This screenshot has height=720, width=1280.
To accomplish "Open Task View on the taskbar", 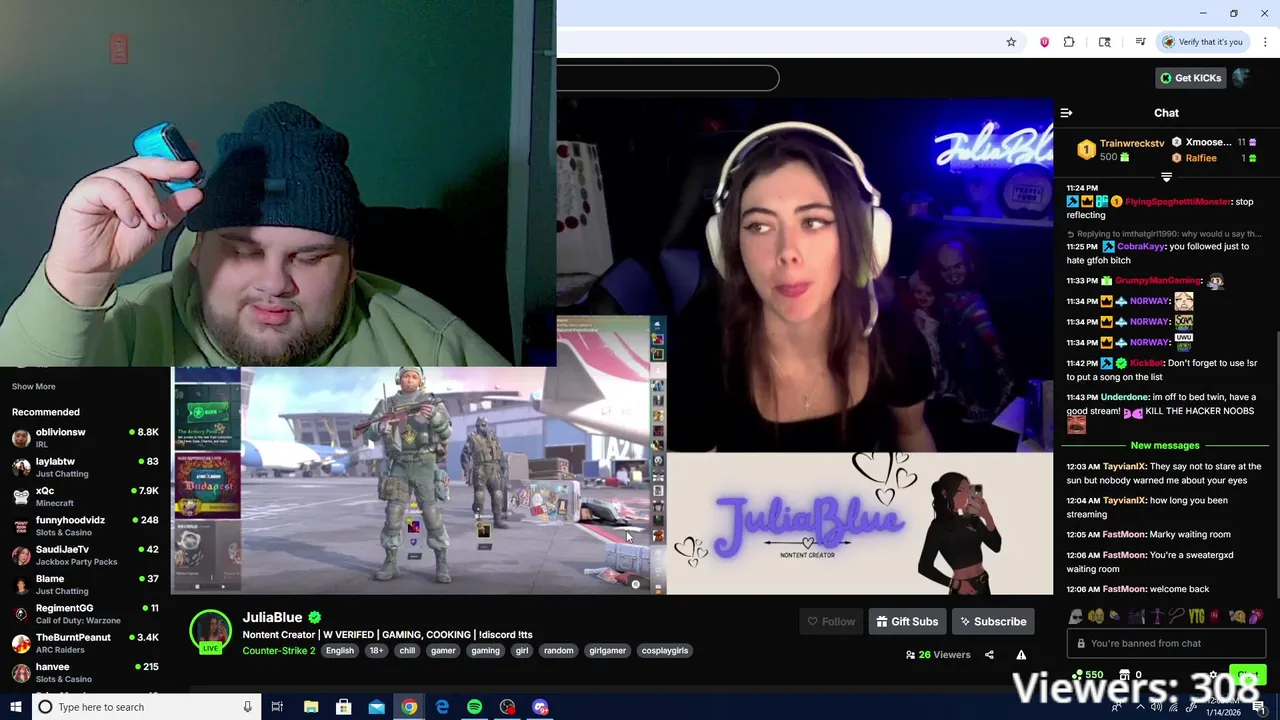I will 277,707.
